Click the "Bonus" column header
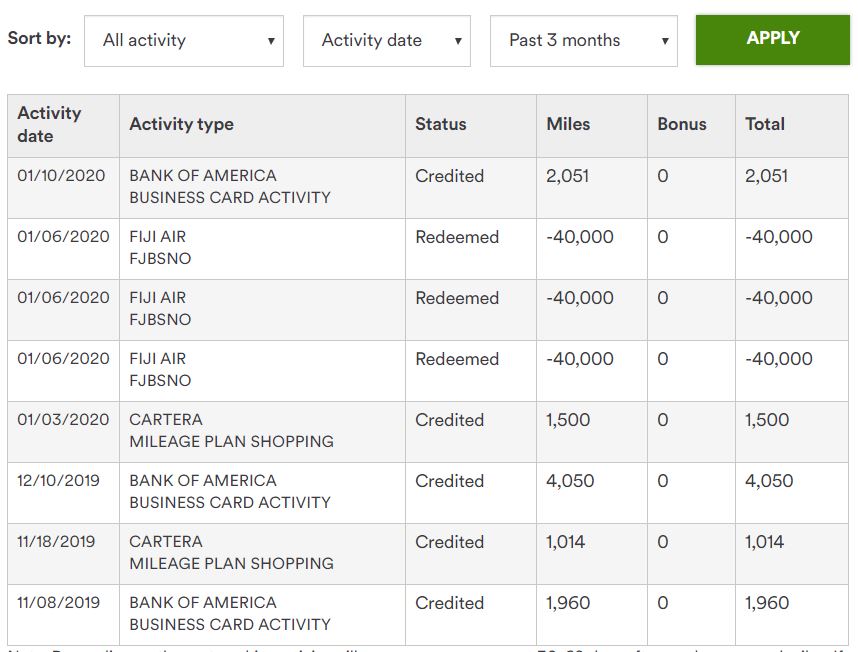This screenshot has height=652, width=858. [x=682, y=125]
